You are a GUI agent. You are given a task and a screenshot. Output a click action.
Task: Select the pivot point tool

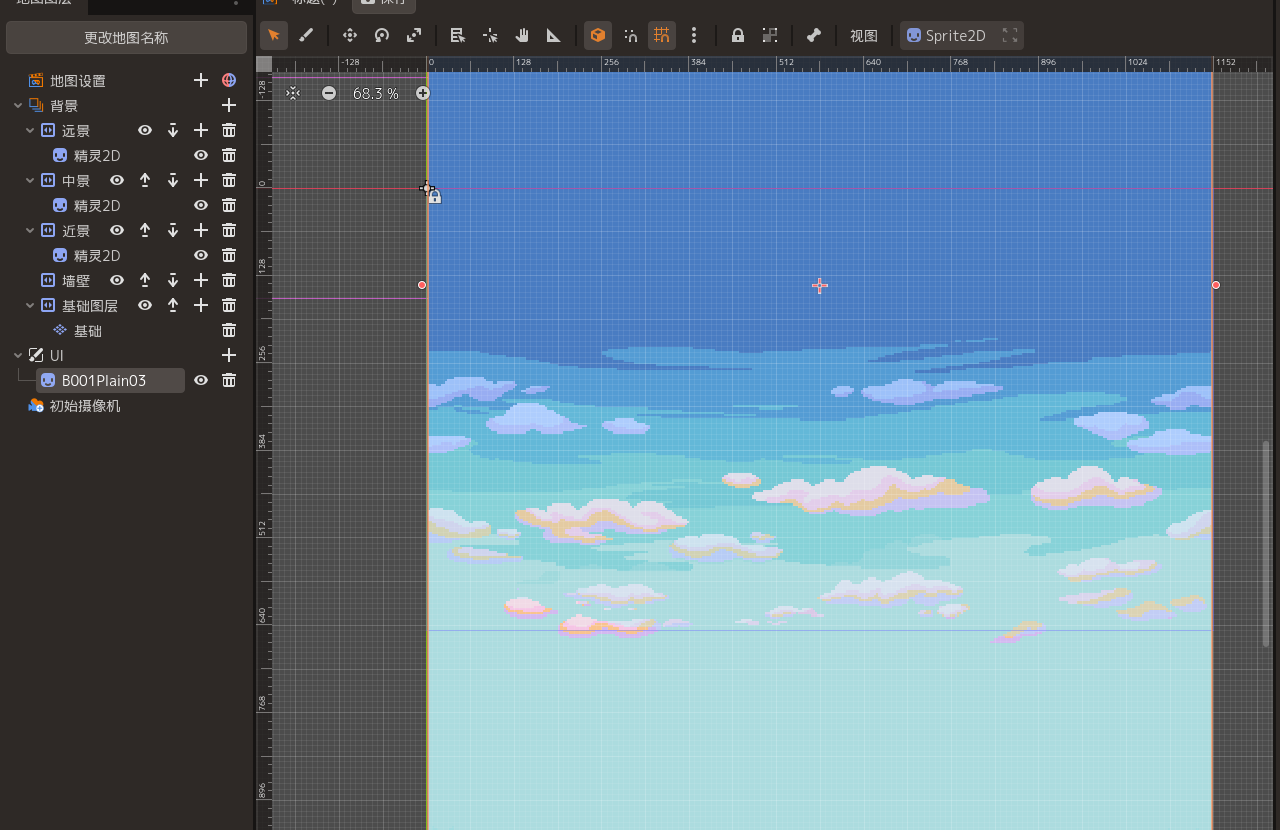pyautogui.click(x=490, y=36)
